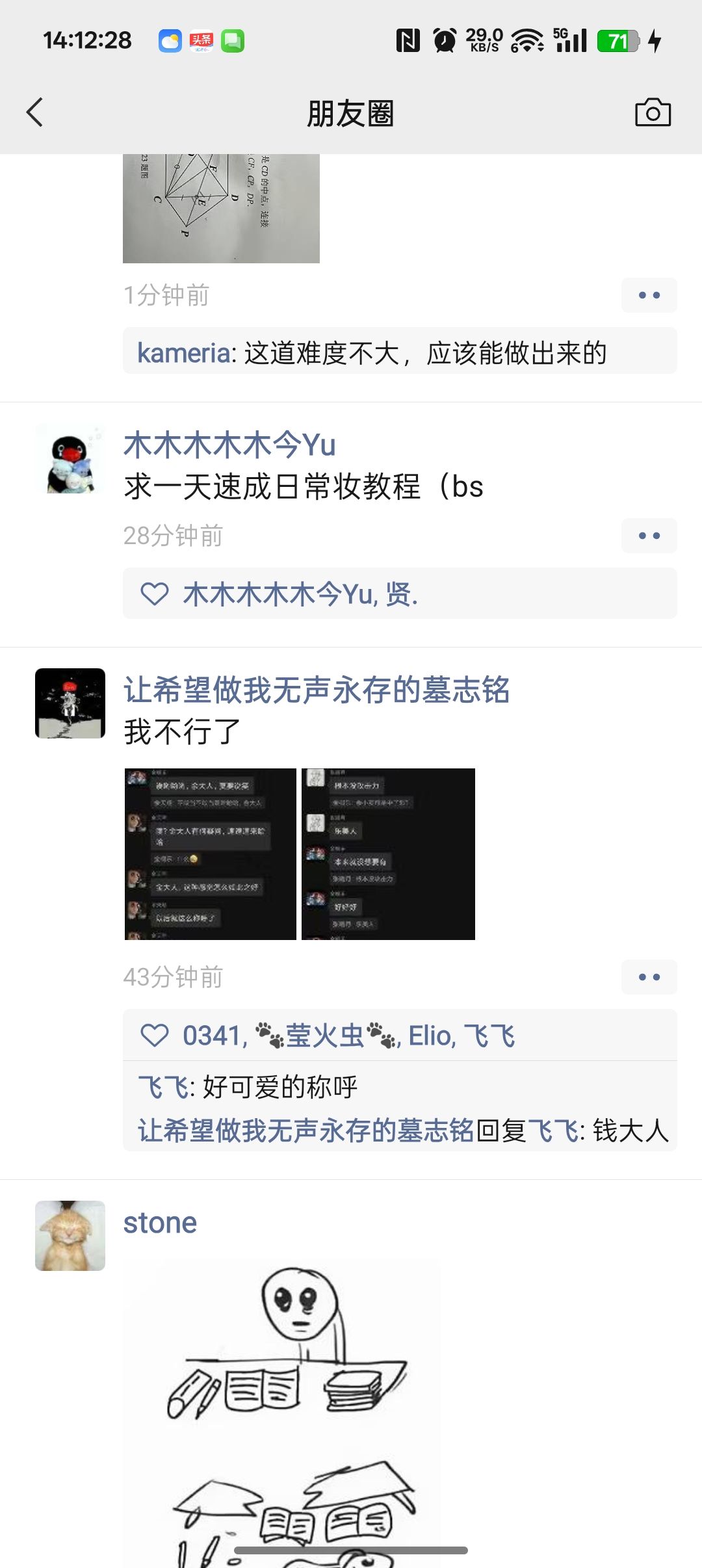
Task: Open the dark avatar of 让希望做我无声永存的墓志铭
Action: (x=70, y=703)
